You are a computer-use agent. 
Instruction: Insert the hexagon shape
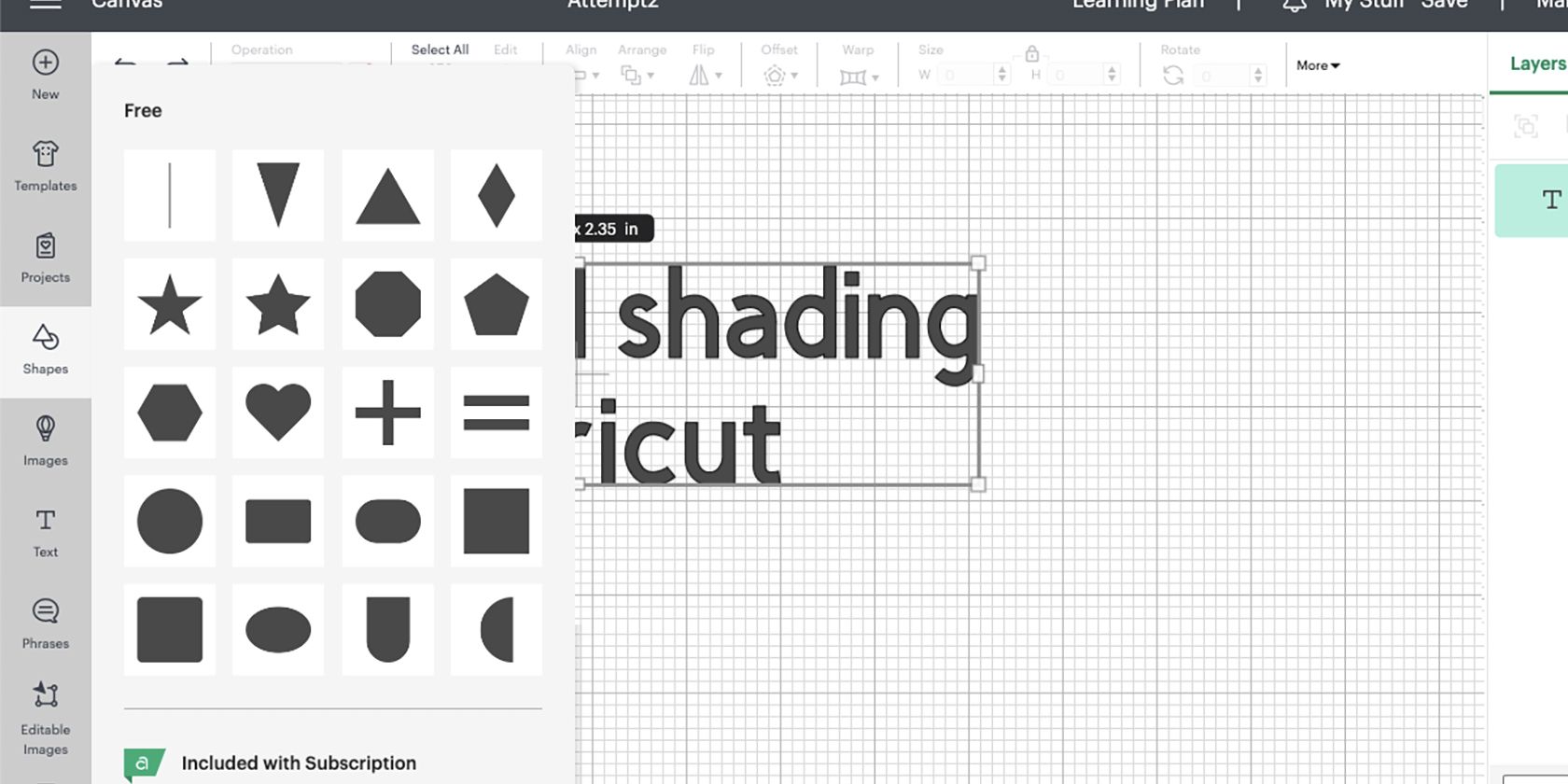point(169,413)
